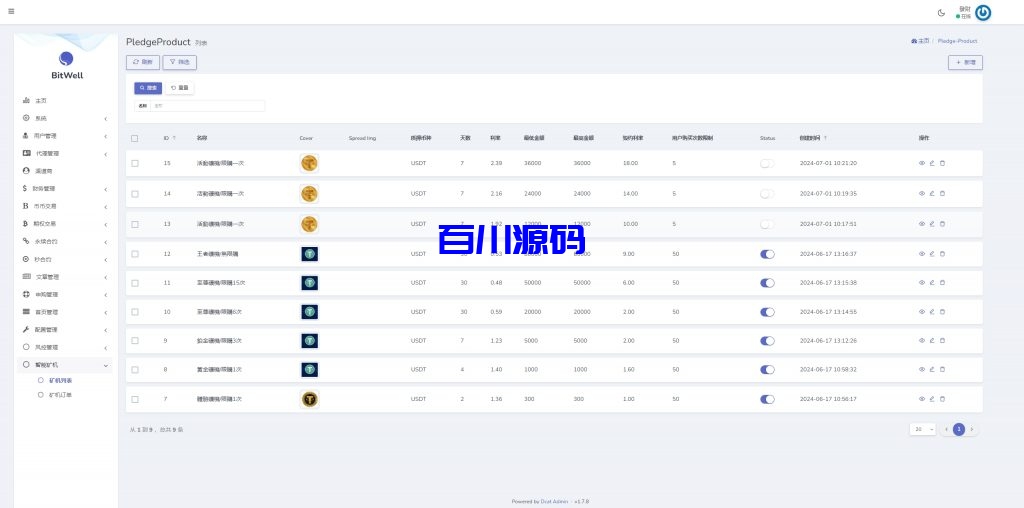Viewport: 1024px width, 508px height.
Task: View details with the eye icon for ID 9
Action: [x=922, y=340]
